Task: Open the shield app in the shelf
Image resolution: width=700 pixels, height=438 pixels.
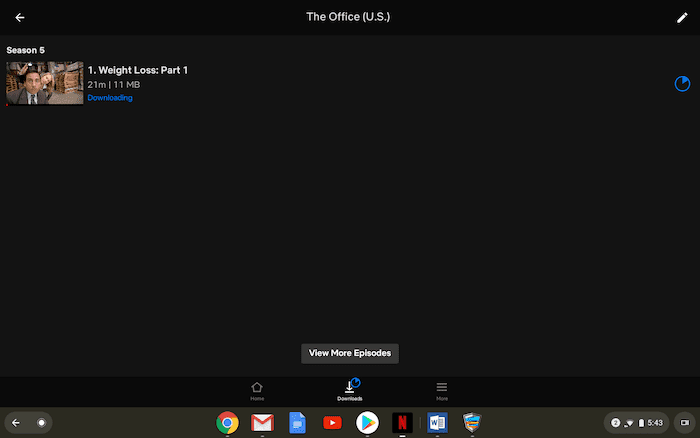Action: pyautogui.click(x=472, y=422)
